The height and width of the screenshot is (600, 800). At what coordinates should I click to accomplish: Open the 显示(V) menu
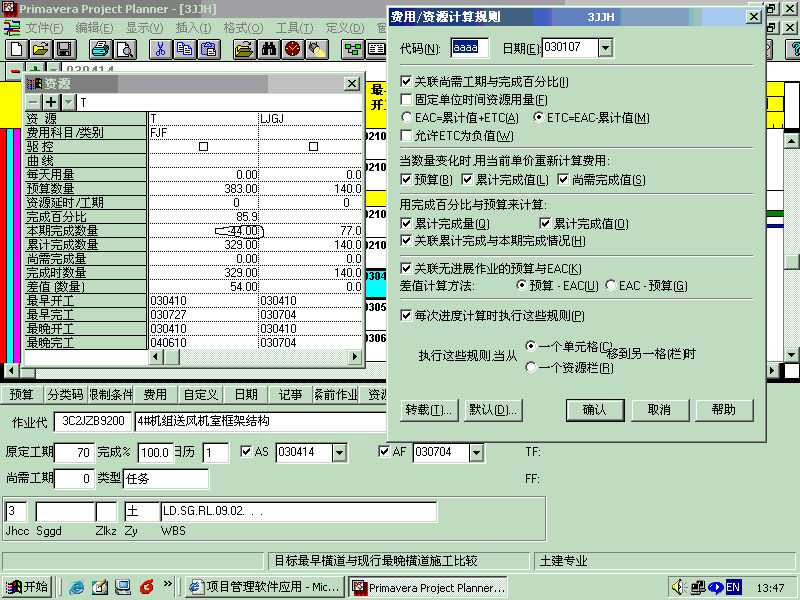tap(144, 28)
